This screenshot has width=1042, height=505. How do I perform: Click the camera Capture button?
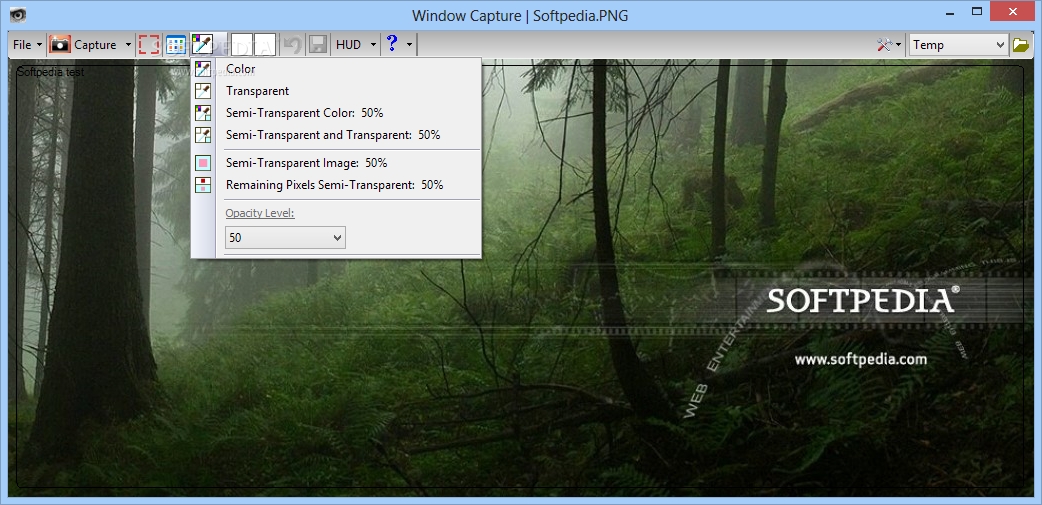(x=84, y=45)
